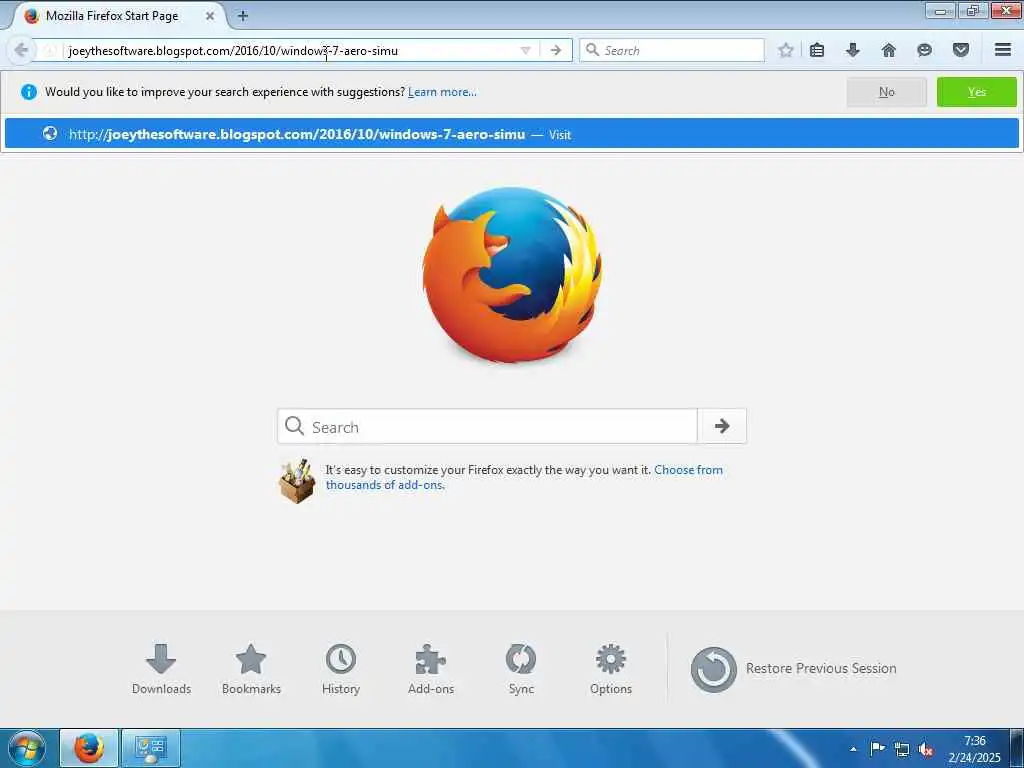Click the Pocket icon in toolbar
This screenshot has height=768, width=1024.
[961, 50]
